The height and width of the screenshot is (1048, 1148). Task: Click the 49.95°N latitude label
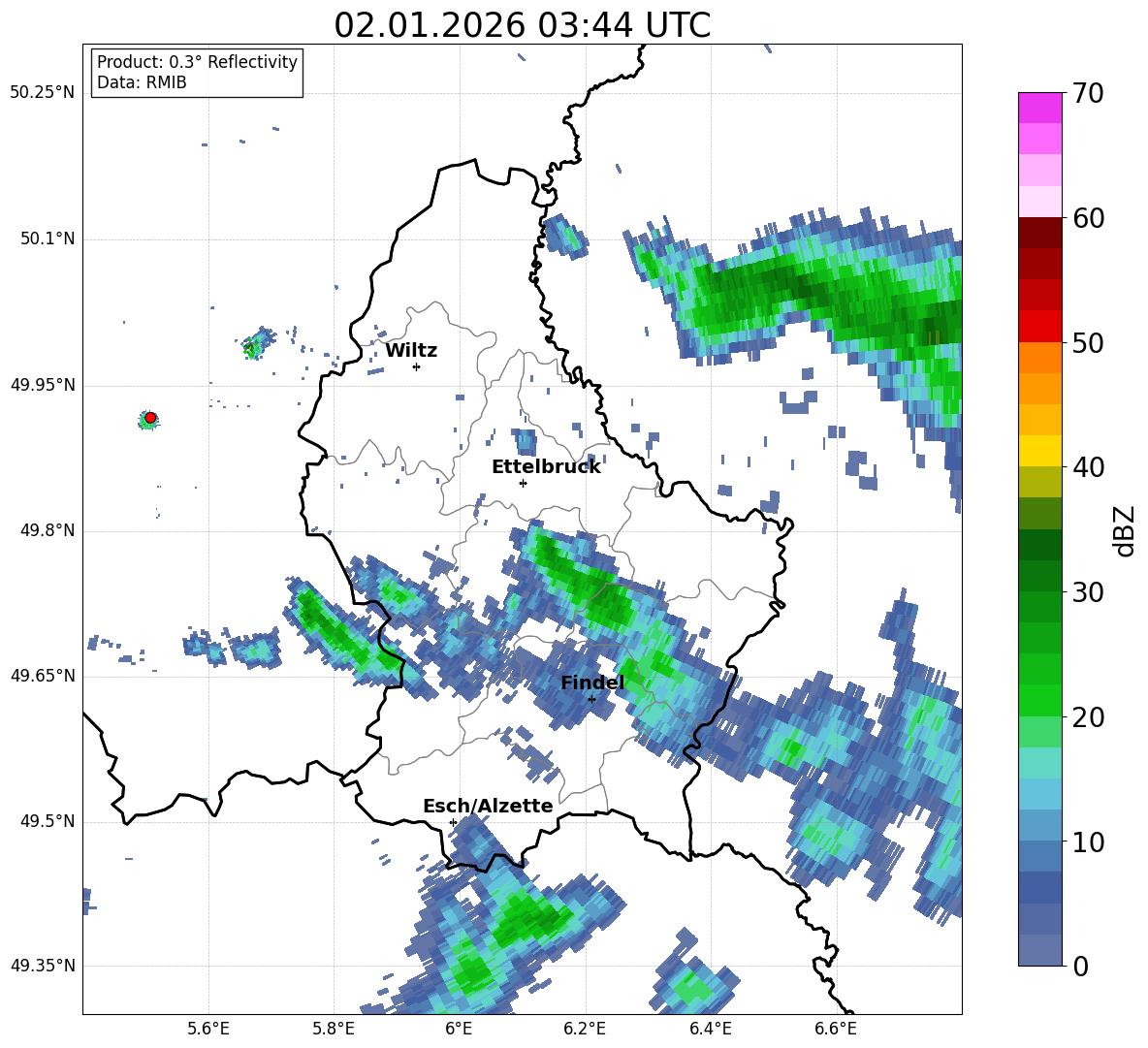pyautogui.click(x=43, y=385)
